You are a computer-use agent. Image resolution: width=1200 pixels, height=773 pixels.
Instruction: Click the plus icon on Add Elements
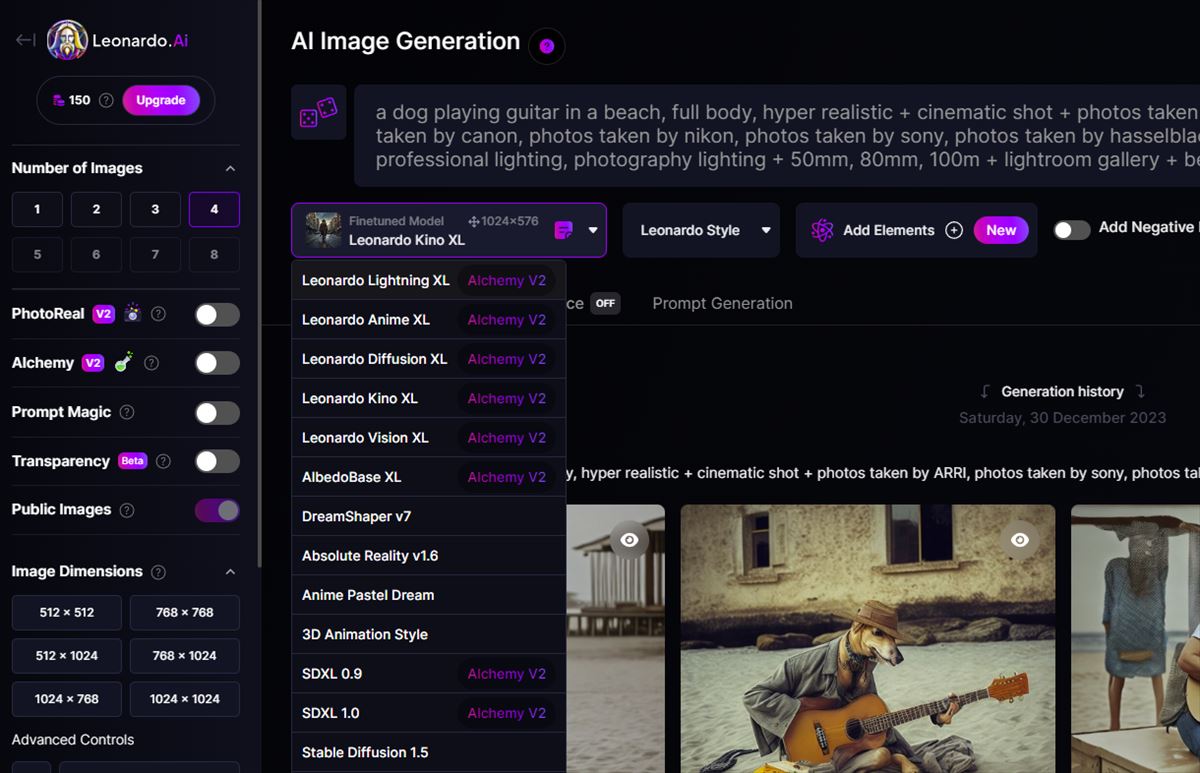tap(954, 230)
